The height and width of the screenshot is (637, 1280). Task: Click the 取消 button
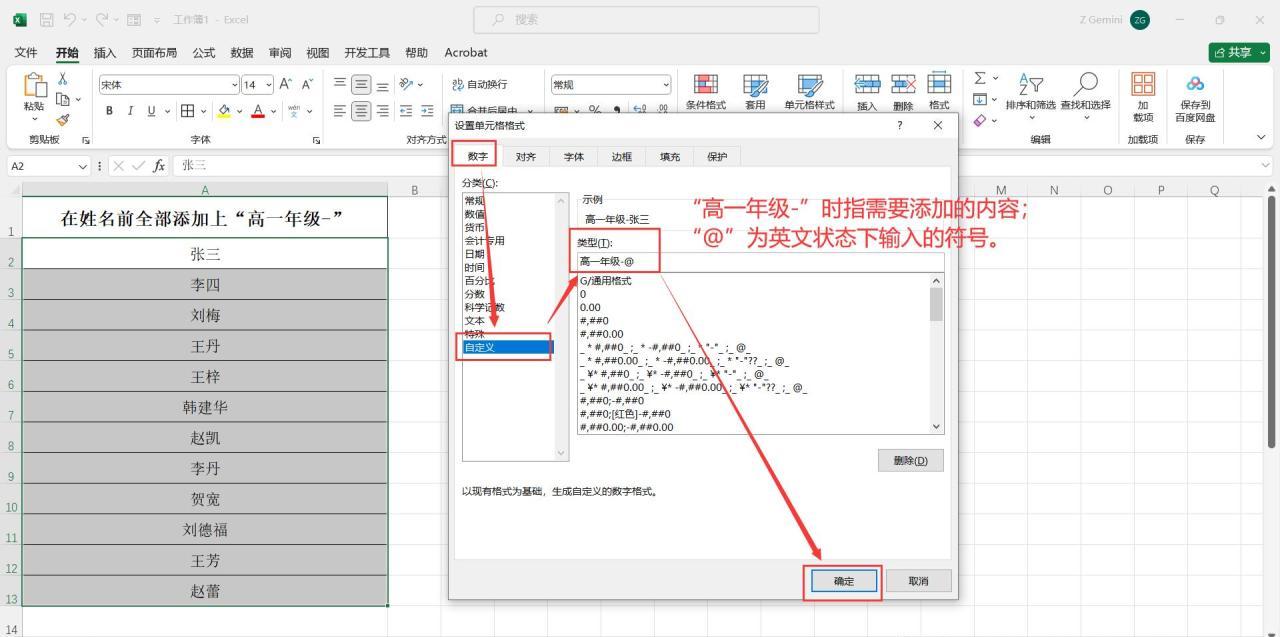tap(918, 581)
